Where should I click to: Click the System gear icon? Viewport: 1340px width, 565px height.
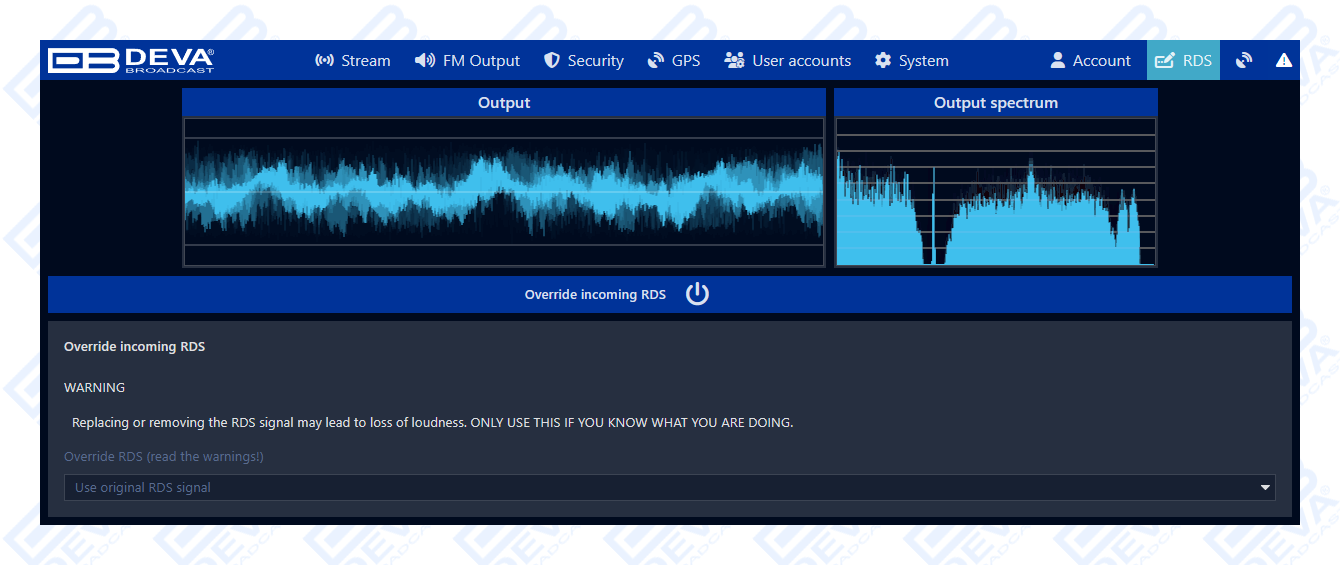(x=883, y=61)
